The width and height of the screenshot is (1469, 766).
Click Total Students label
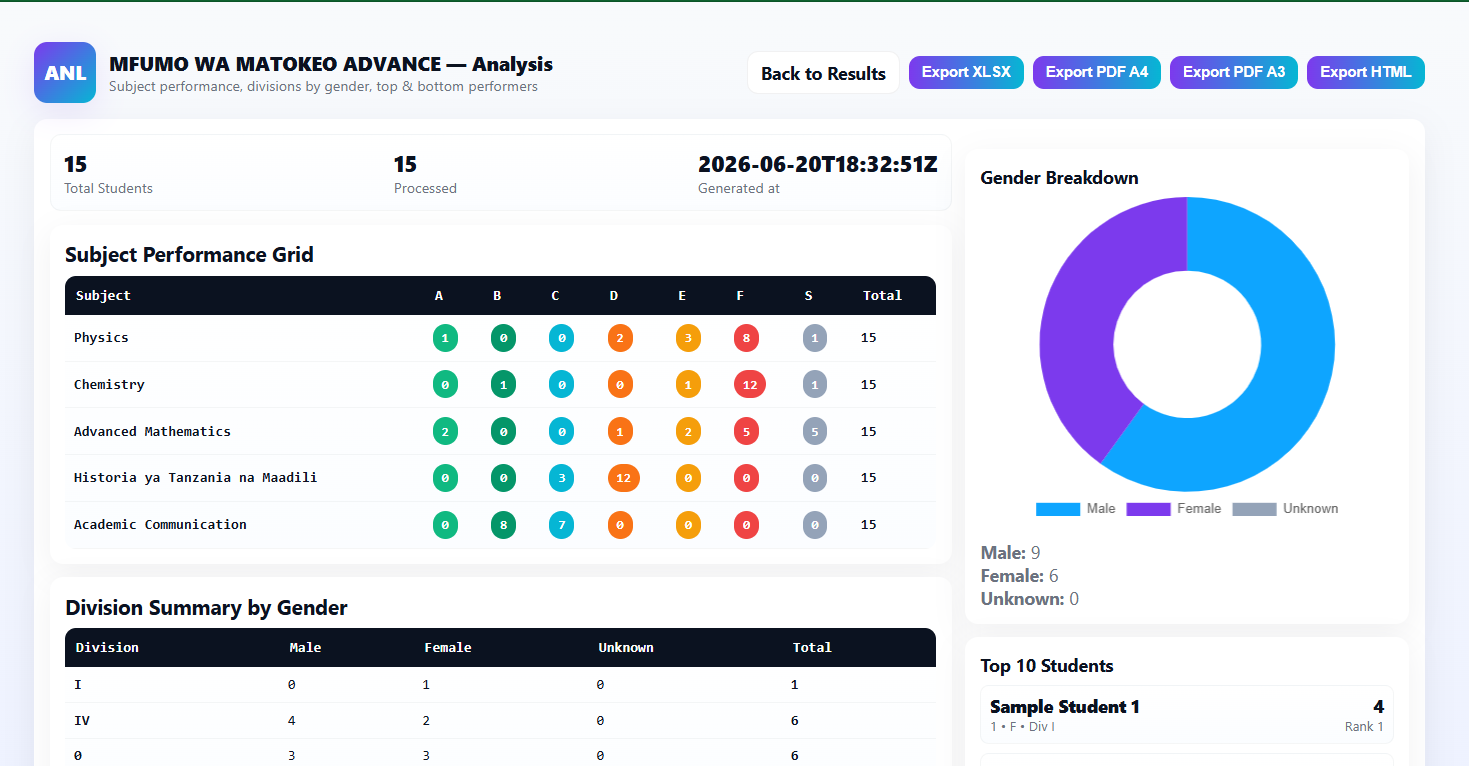pyautogui.click(x=108, y=188)
